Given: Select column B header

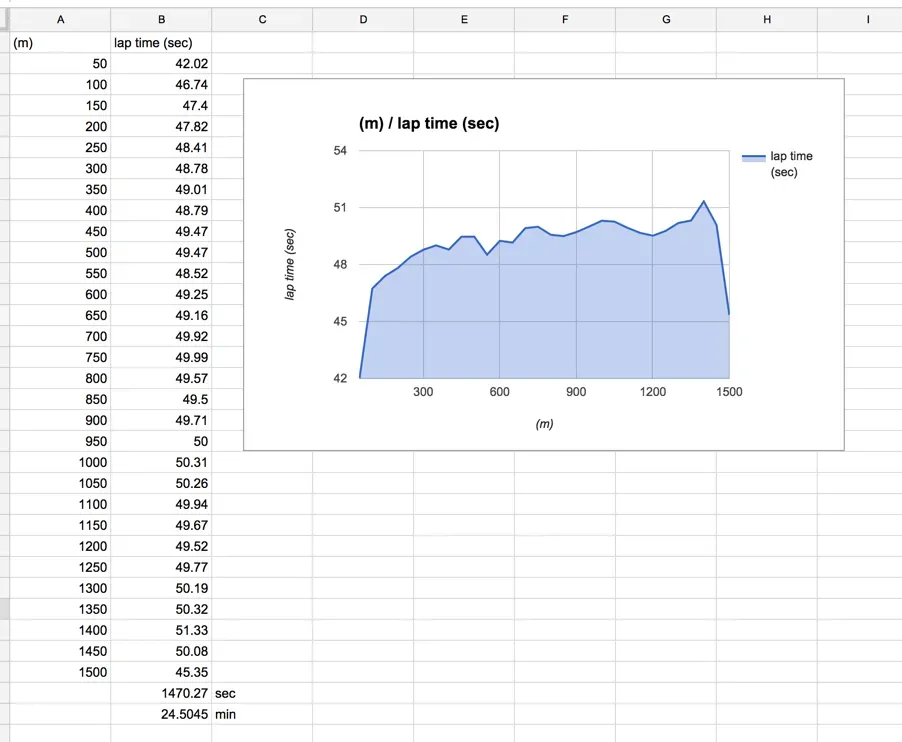Looking at the screenshot, I should click(161, 19).
